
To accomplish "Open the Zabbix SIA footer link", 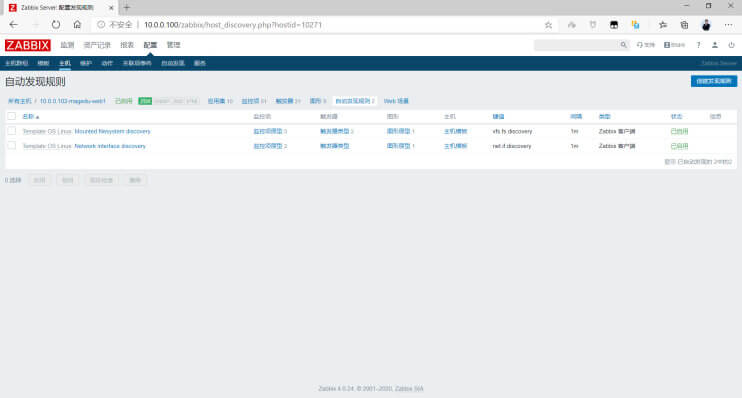I will 409,389.
